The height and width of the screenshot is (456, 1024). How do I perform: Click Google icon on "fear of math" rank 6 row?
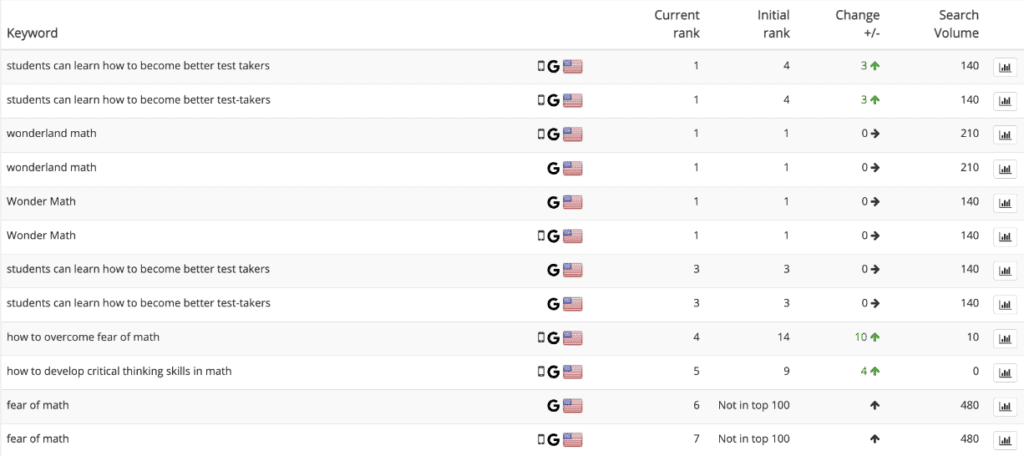[x=553, y=406]
